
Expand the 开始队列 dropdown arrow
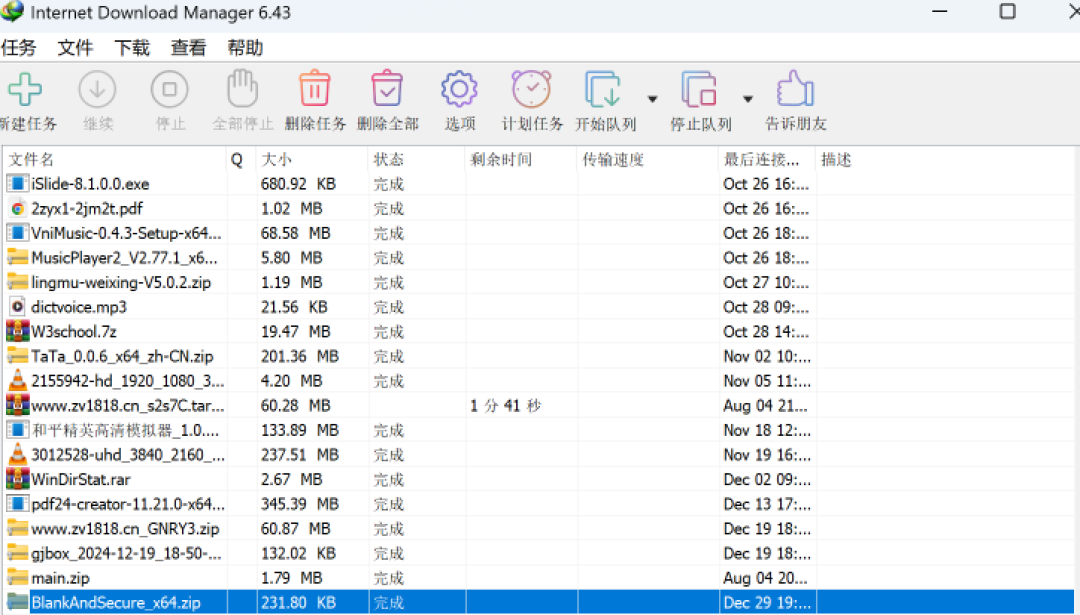tap(652, 99)
